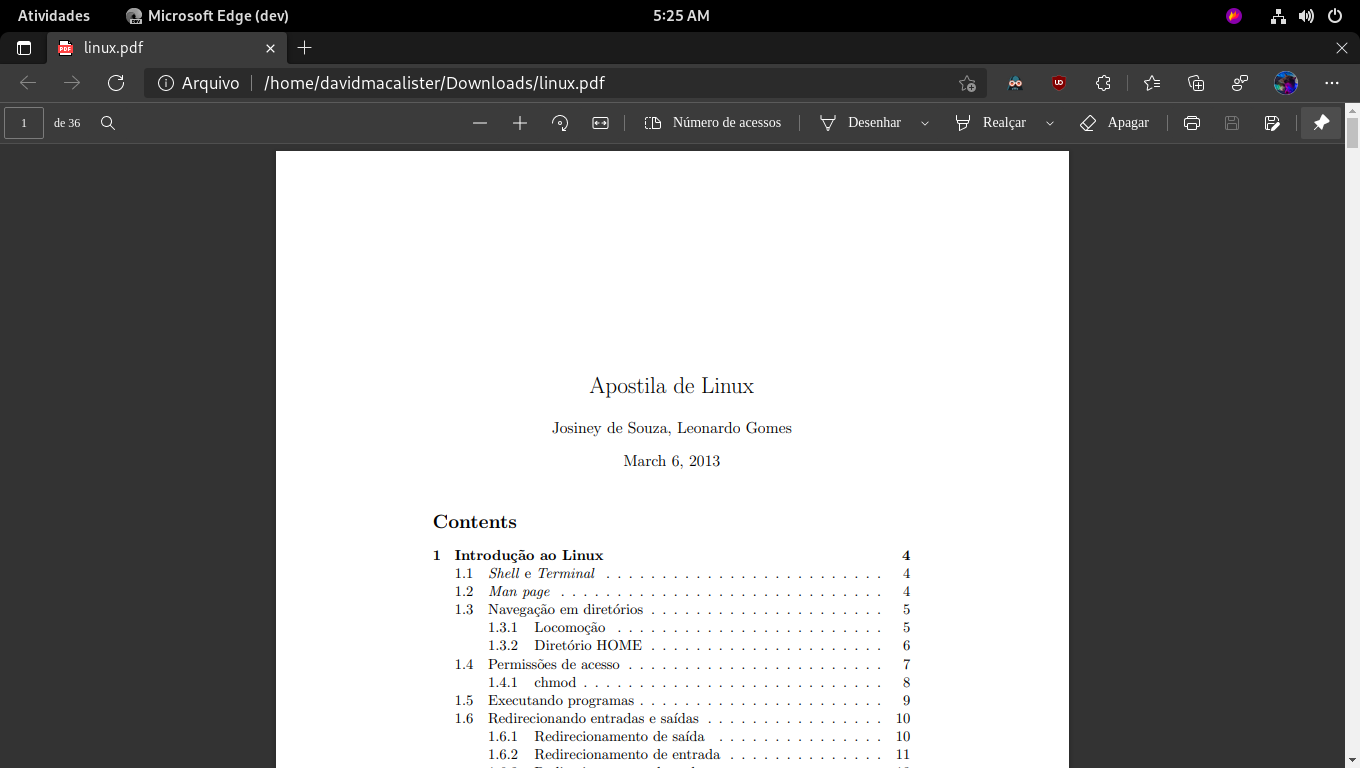
Task: Rotate the PDF page
Action: [560, 123]
